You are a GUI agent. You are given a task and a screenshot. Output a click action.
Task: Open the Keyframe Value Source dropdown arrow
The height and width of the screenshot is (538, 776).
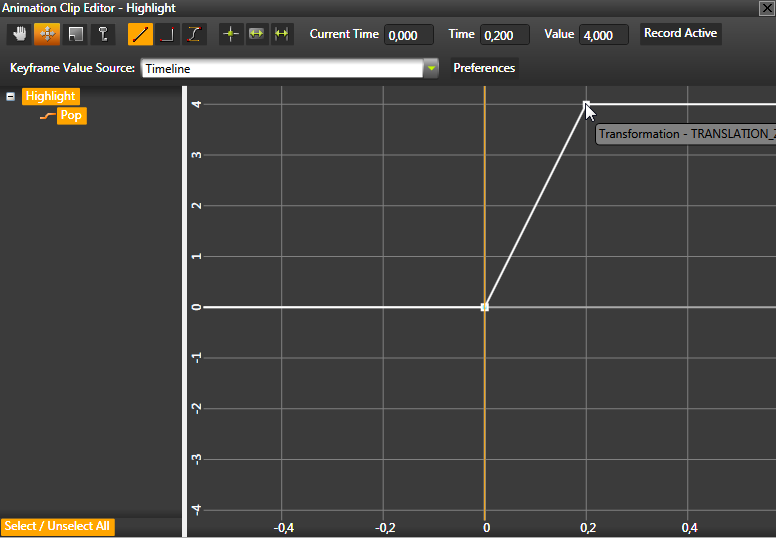click(x=431, y=69)
